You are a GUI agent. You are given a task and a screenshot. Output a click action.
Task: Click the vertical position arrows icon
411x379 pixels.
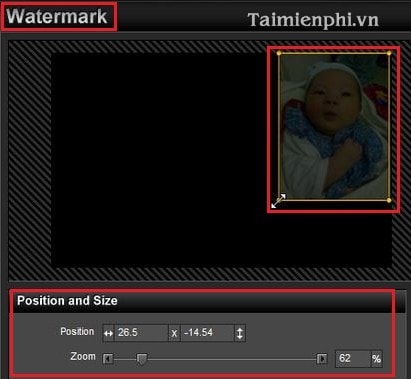point(240,333)
